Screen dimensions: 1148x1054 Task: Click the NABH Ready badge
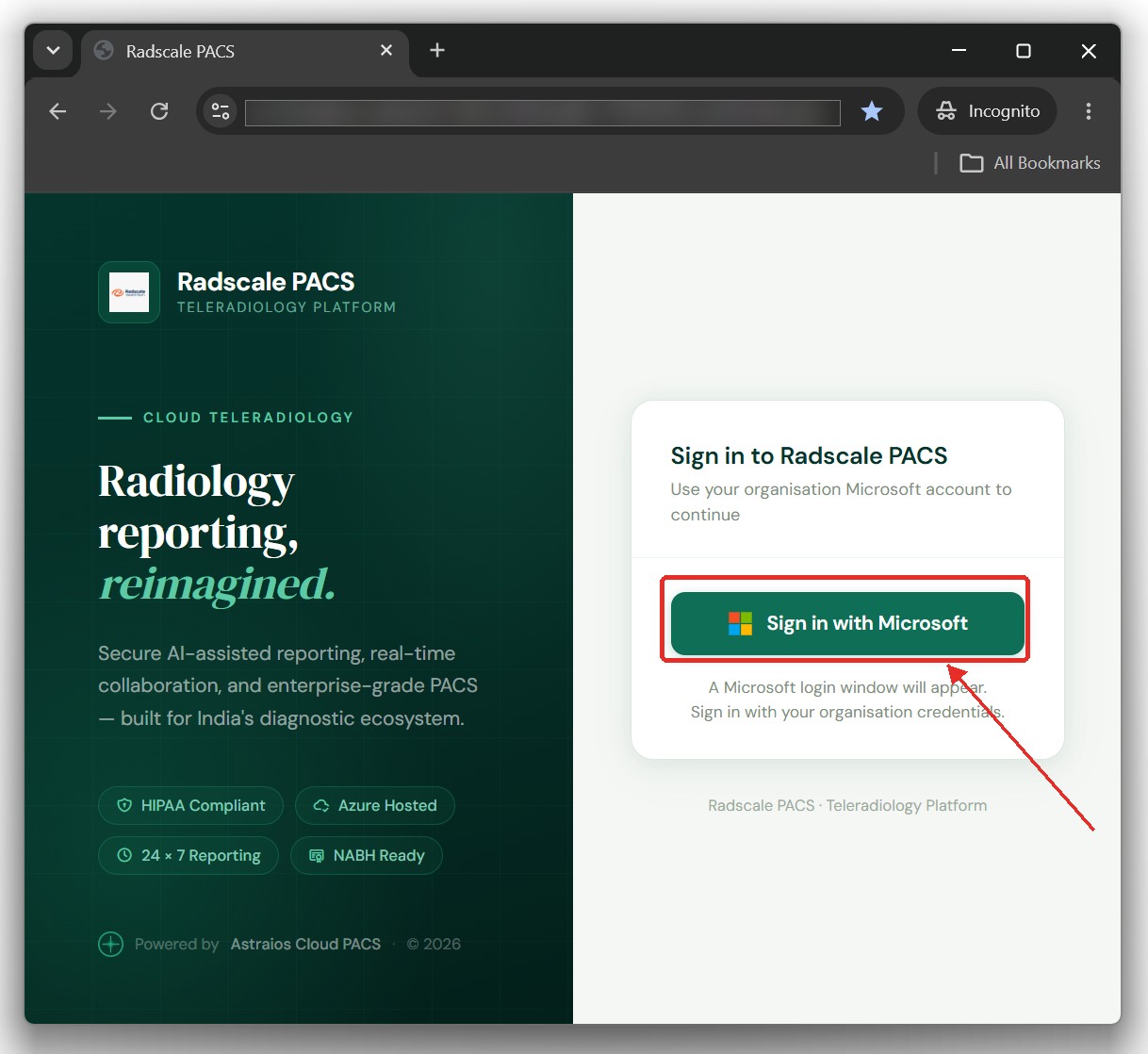click(367, 855)
